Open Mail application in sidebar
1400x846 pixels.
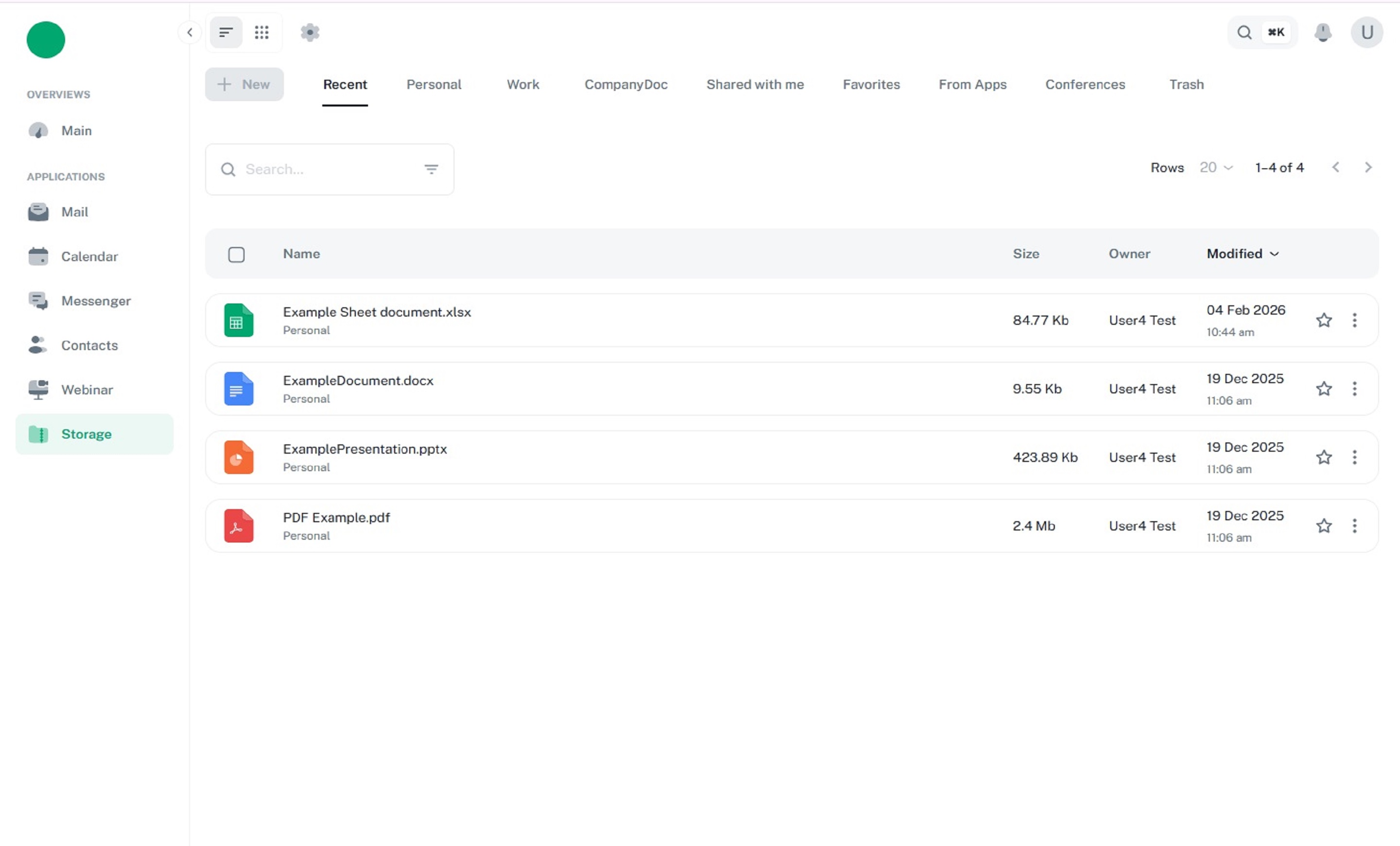point(94,212)
